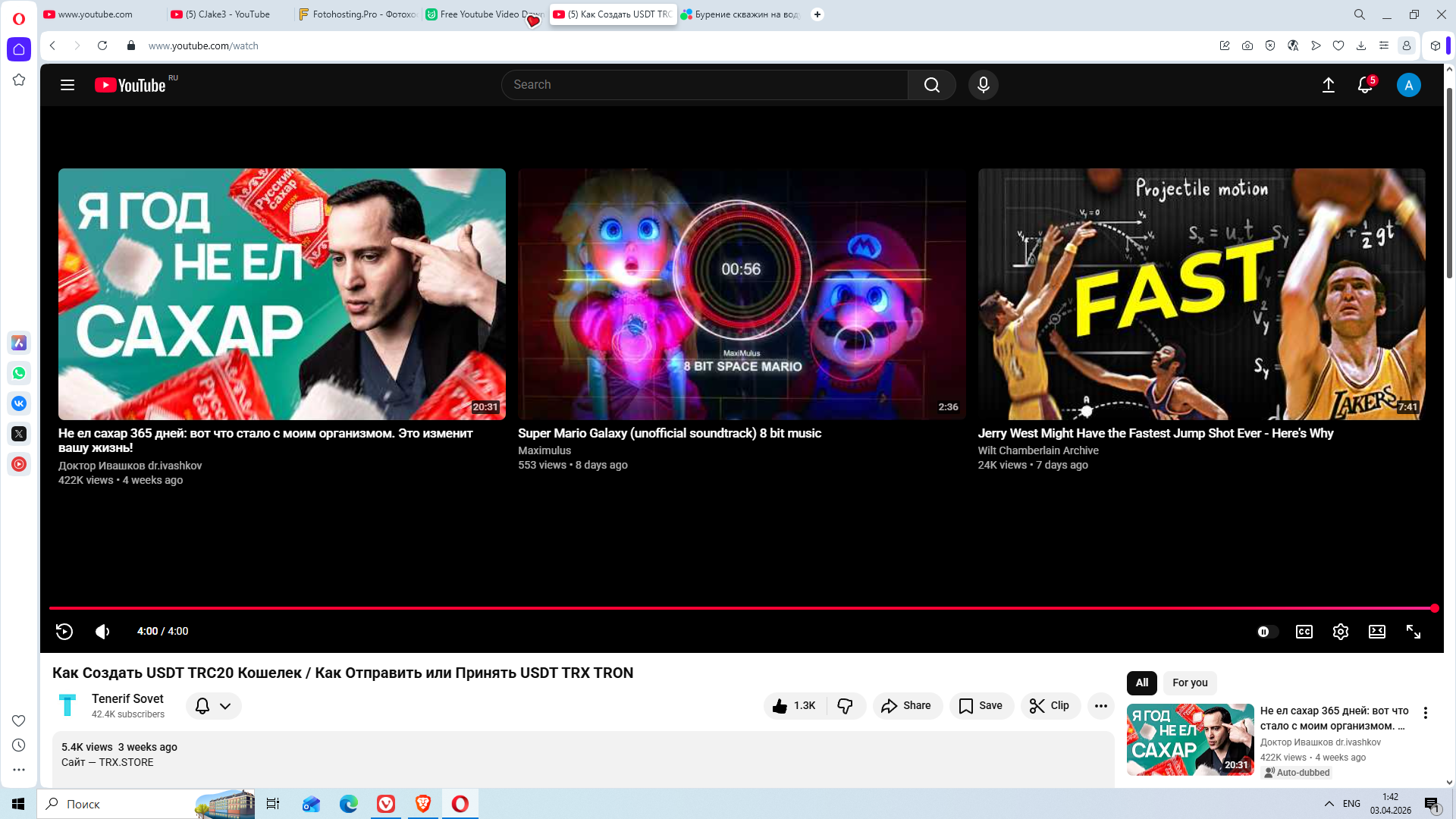
Task: Select the "For you" filter chip
Action: point(1189,682)
